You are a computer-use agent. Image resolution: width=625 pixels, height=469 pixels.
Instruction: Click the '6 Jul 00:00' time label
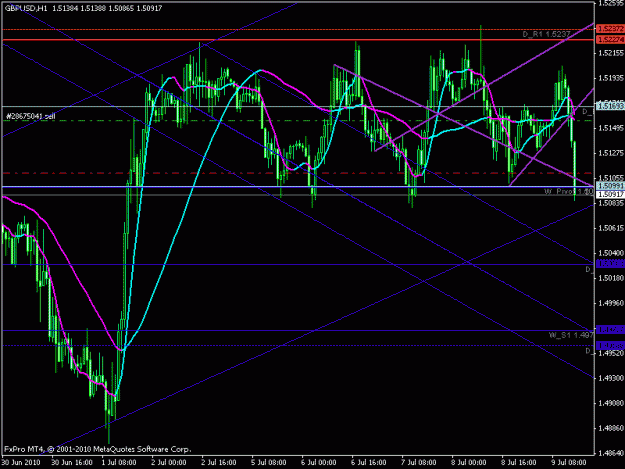[x=319, y=462]
